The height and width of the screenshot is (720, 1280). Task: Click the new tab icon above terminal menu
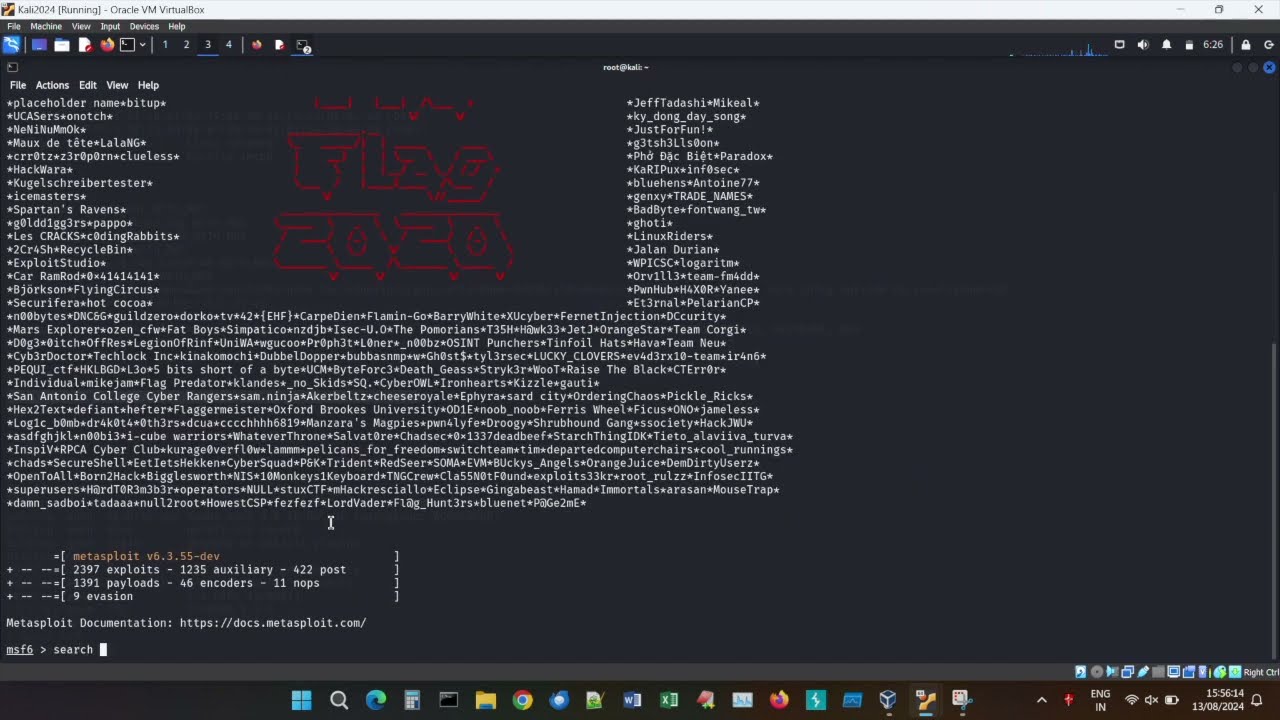pyautogui.click(x=12, y=67)
